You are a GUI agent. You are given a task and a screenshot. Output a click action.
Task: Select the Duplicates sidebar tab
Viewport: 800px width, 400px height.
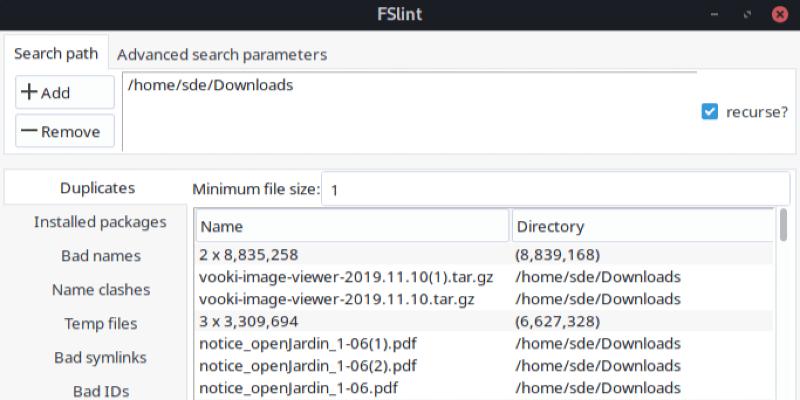click(x=97, y=187)
